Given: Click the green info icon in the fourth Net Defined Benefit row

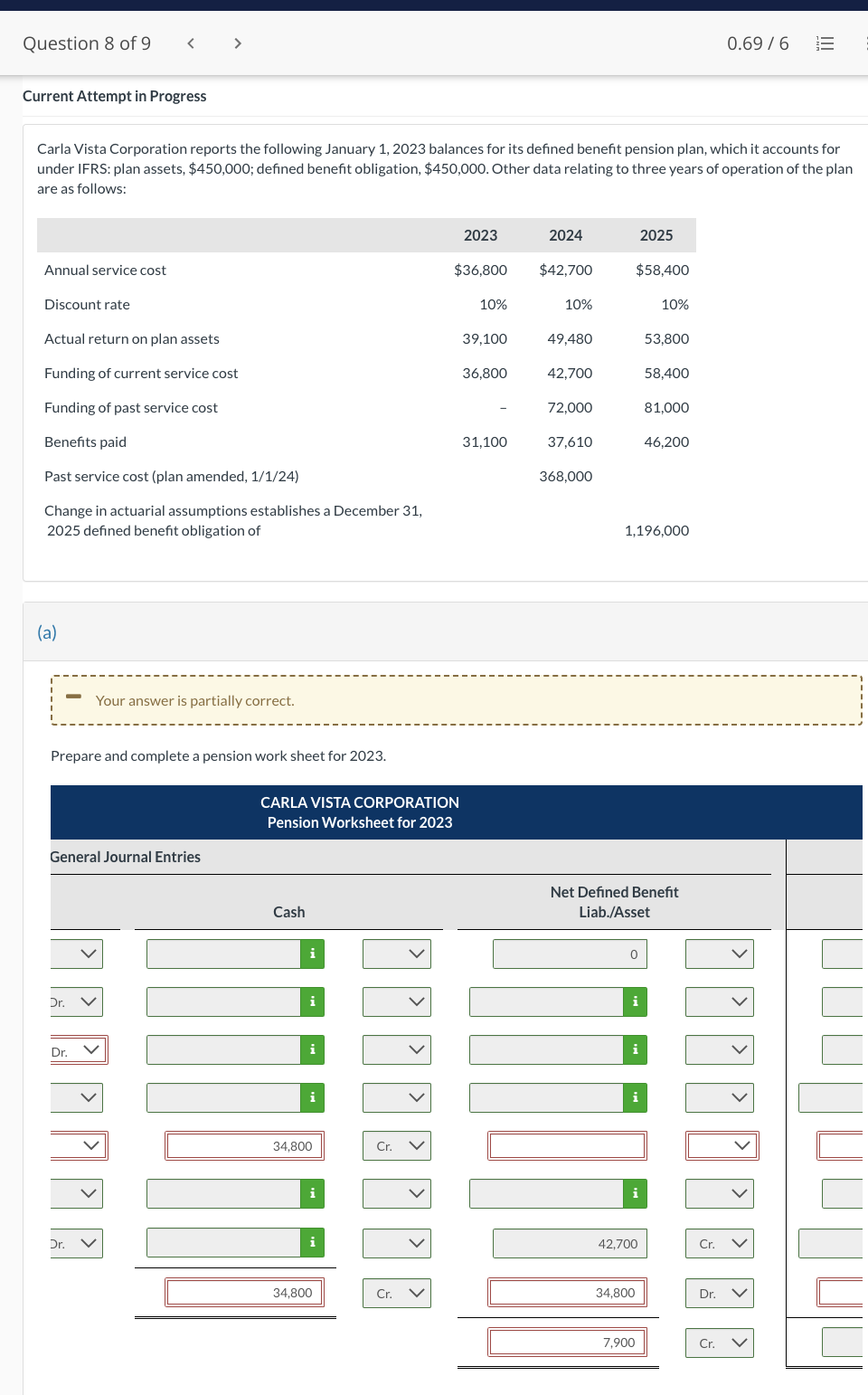Looking at the screenshot, I should [634, 1097].
